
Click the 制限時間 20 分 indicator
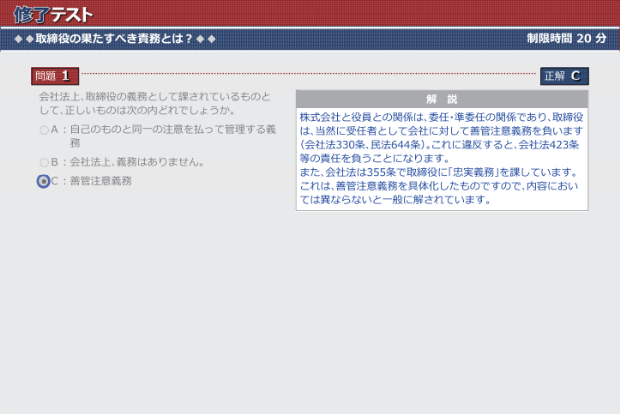click(x=566, y=38)
